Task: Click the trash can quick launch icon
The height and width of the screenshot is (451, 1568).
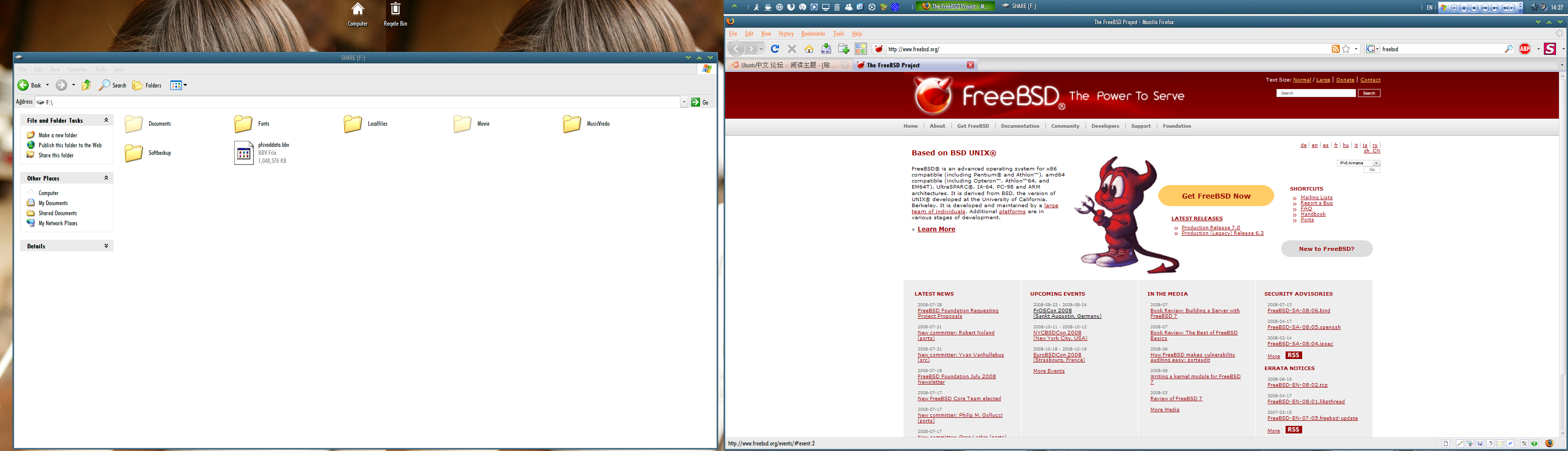Action: click(837, 8)
